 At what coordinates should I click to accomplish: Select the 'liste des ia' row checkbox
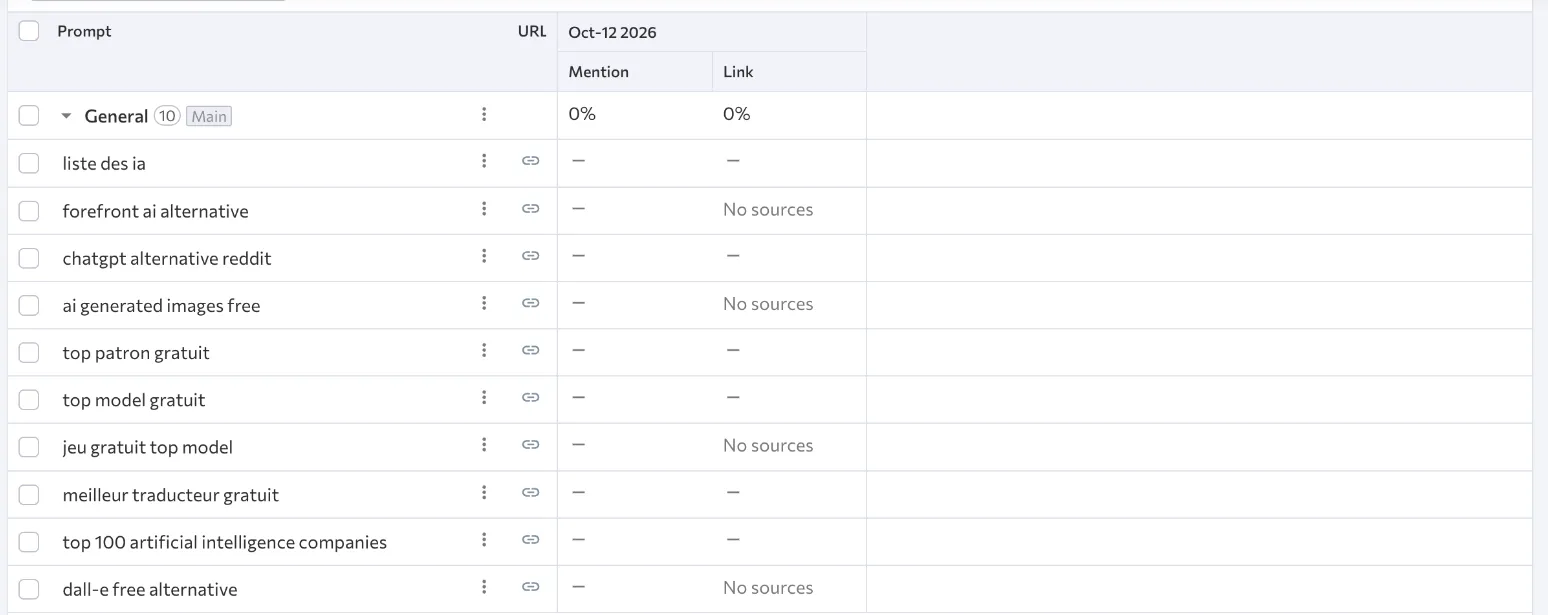tap(29, 163)
